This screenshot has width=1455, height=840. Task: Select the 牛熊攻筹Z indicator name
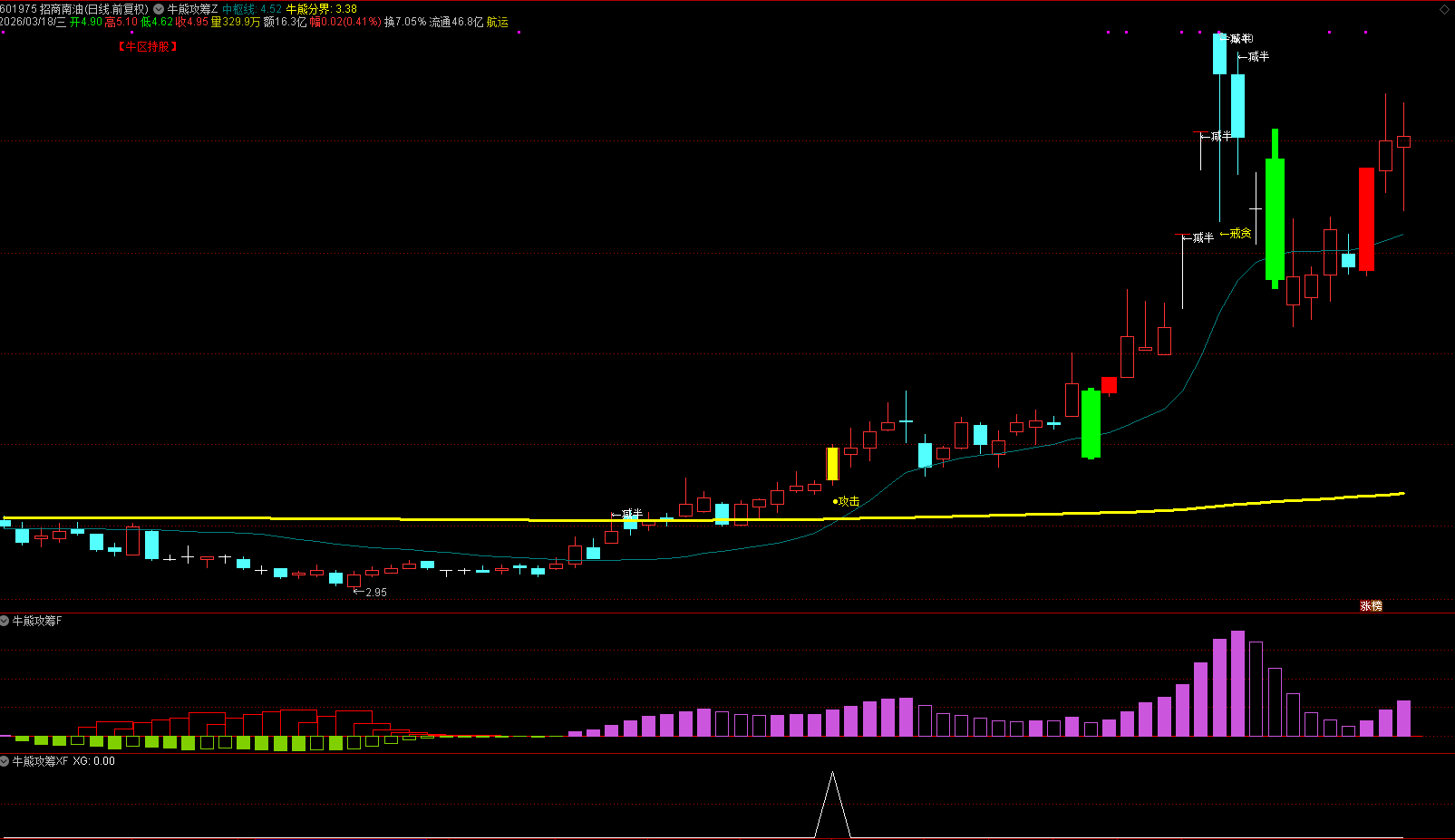pyautogui.click(x=192, y=9)
